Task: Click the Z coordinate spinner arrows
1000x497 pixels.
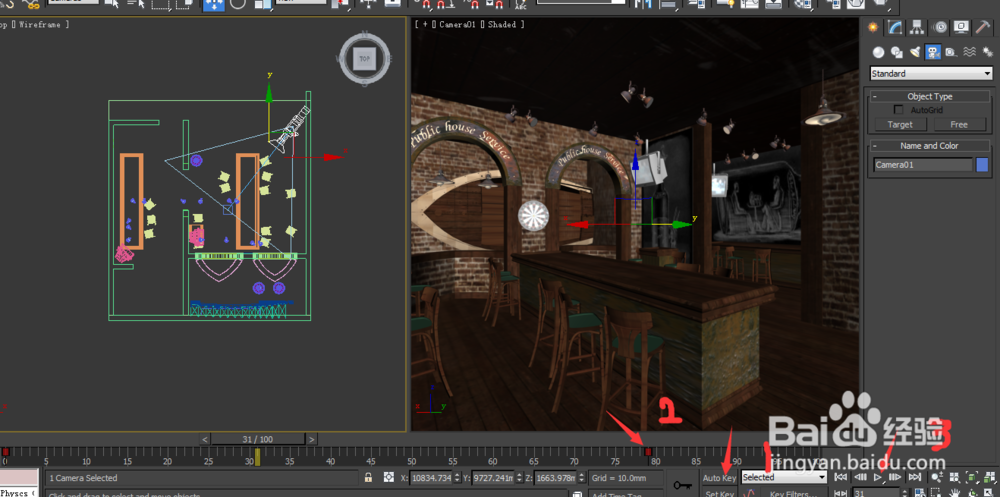Action: (580, 478)
